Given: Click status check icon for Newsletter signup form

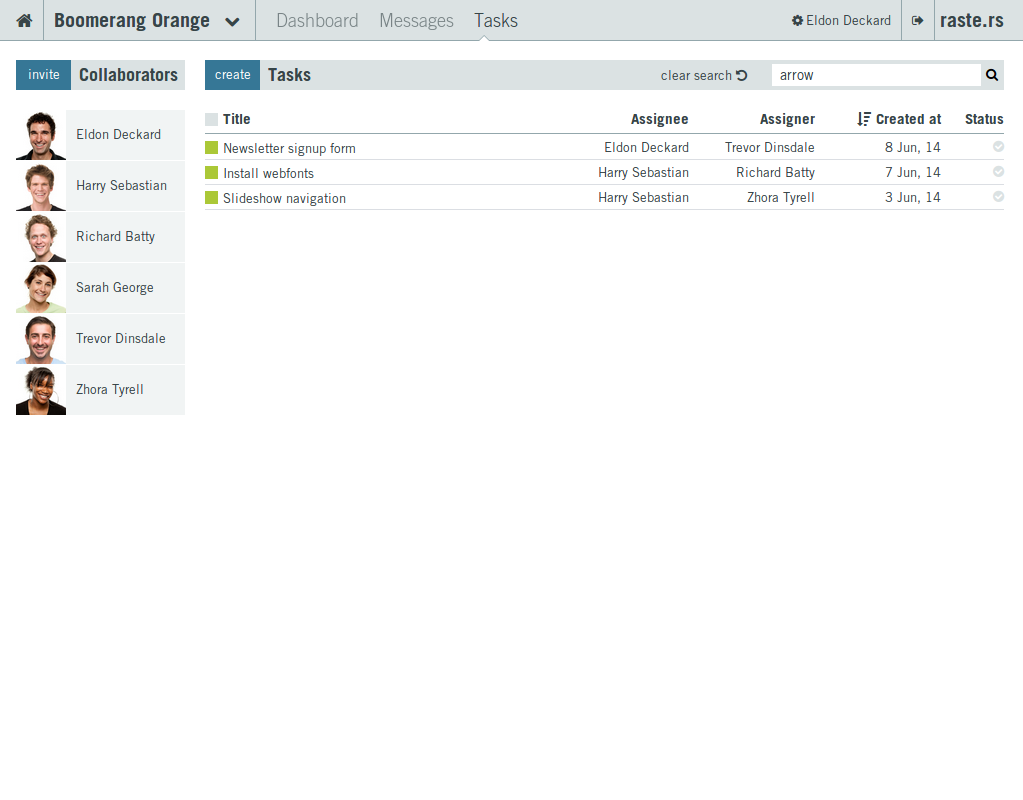Looking at the screenshot, I should coord(998,147).
